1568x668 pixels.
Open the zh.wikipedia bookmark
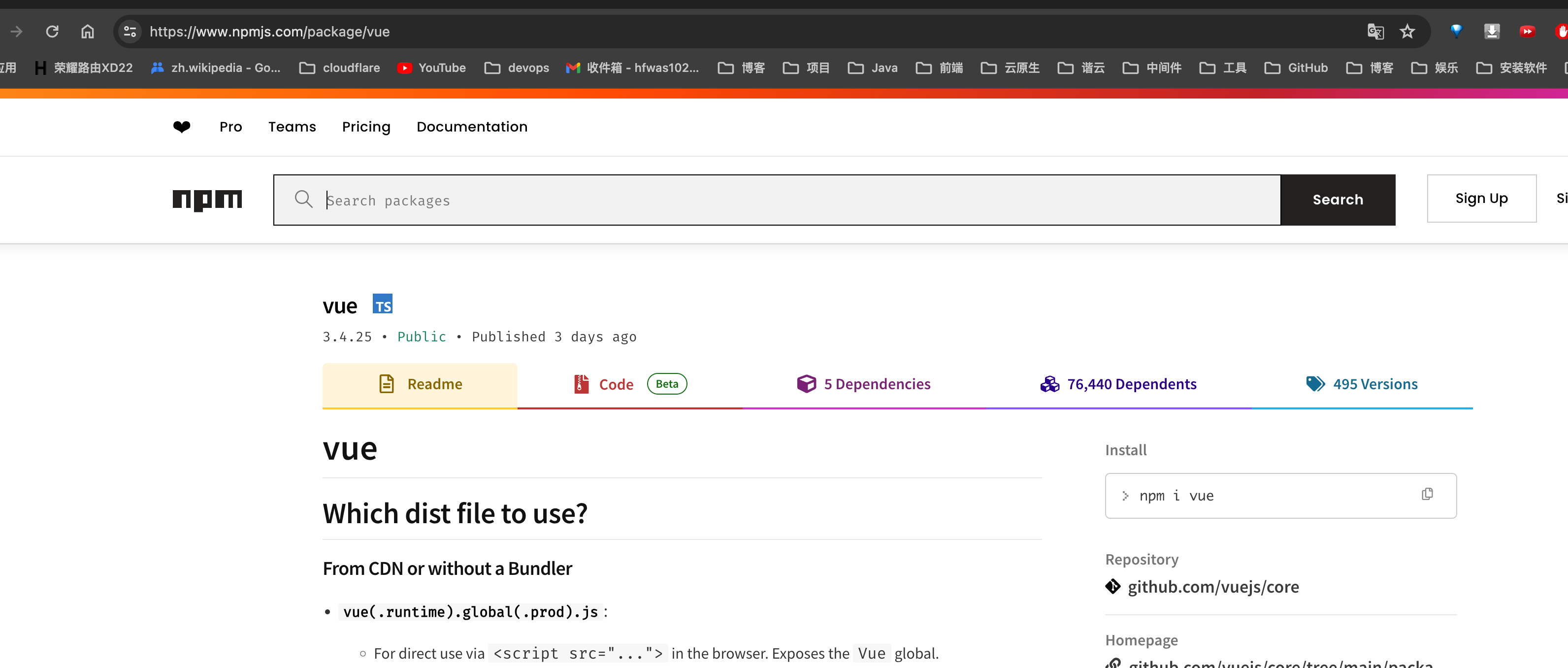point(216,67)
